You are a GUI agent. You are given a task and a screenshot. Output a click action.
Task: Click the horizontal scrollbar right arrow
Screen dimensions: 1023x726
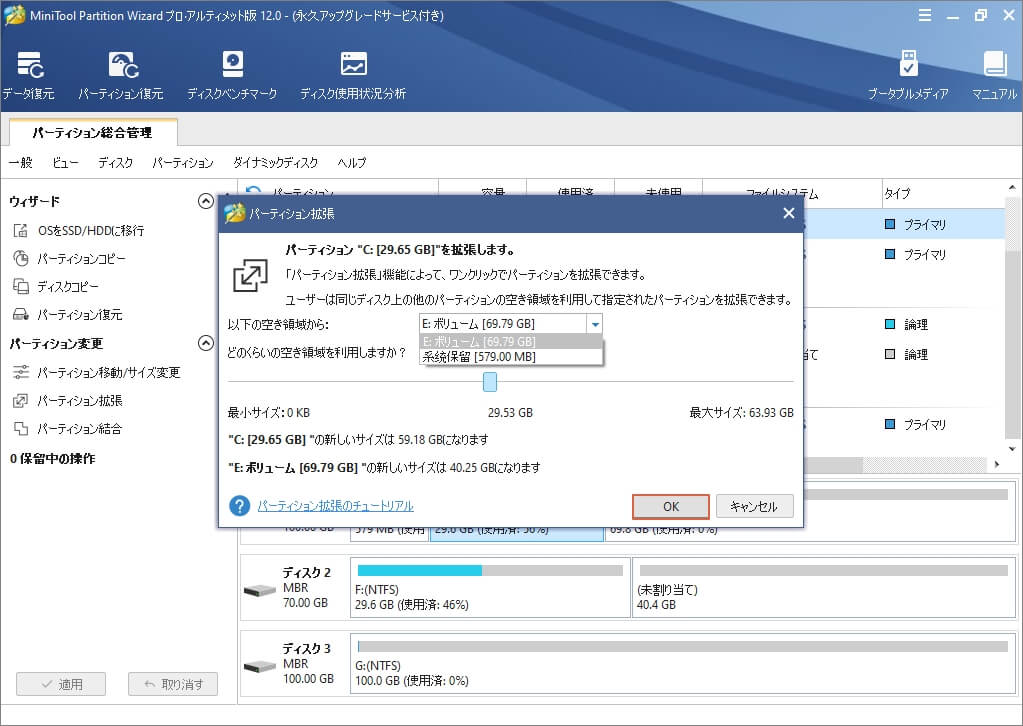pos(997,464)
